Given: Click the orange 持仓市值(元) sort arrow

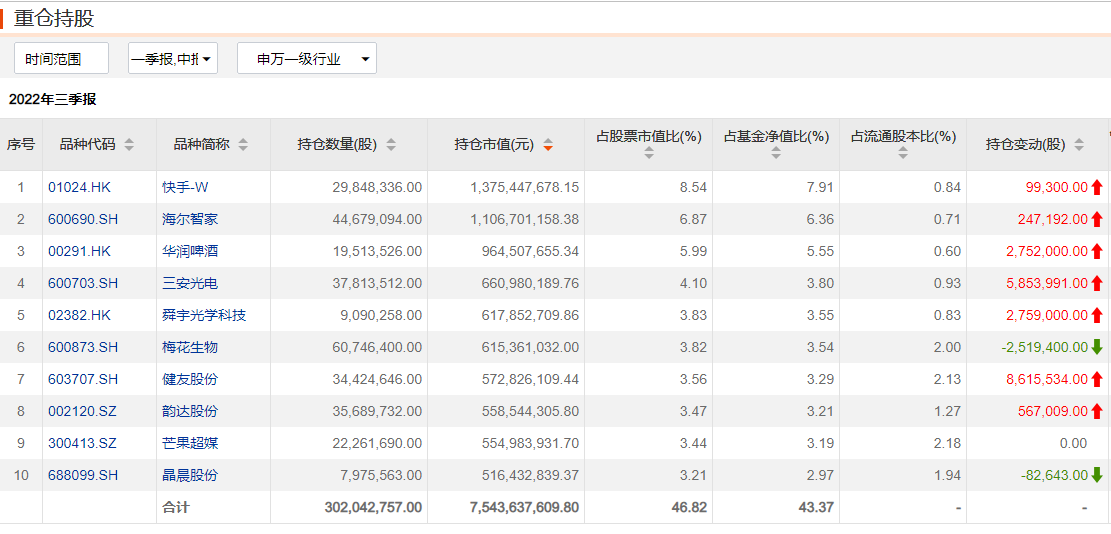Looking at the screenshot, I should pyautogui.click(x=547, y=145).
